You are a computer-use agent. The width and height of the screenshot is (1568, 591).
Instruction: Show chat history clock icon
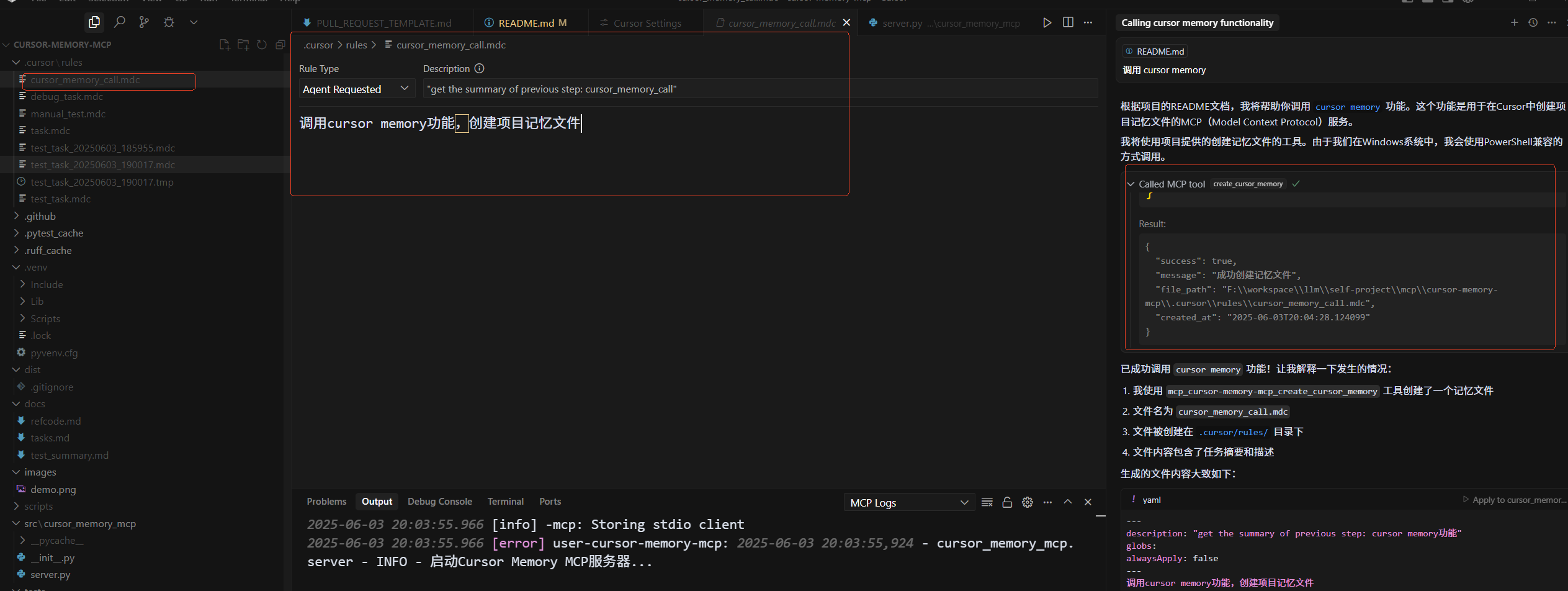pos(1533,23)
